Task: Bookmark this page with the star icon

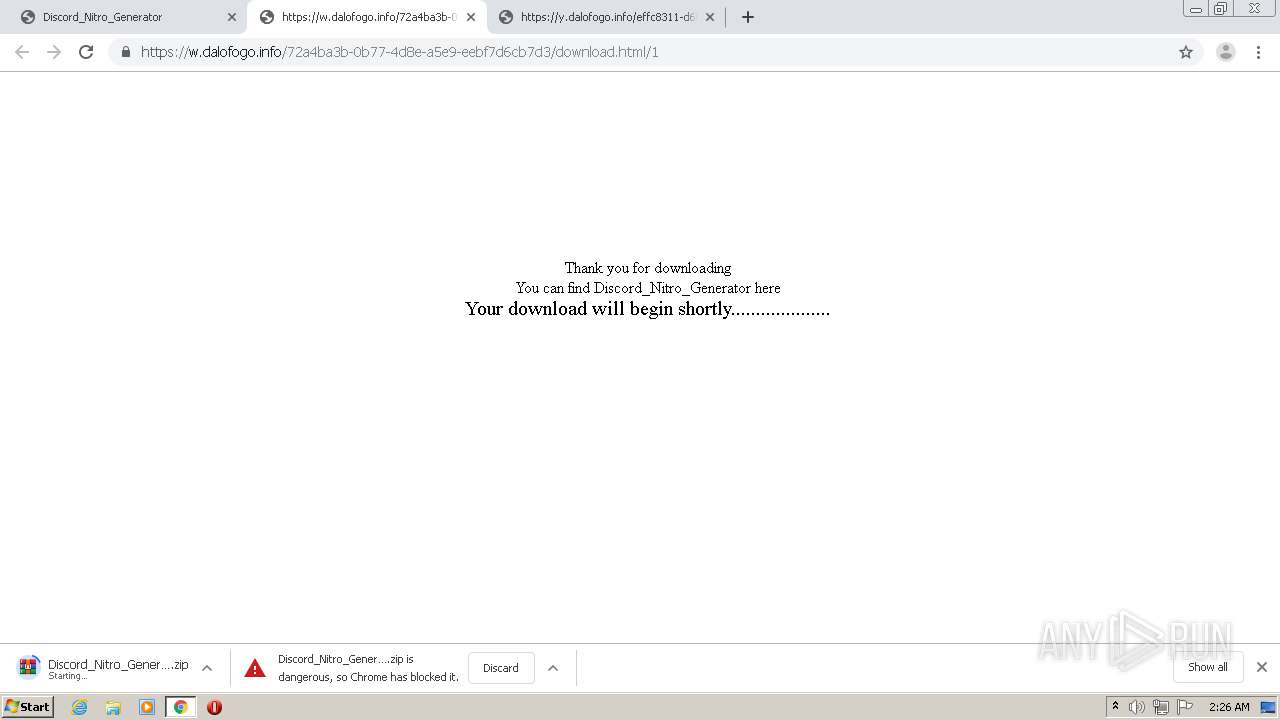Action: click(1186, 52)
